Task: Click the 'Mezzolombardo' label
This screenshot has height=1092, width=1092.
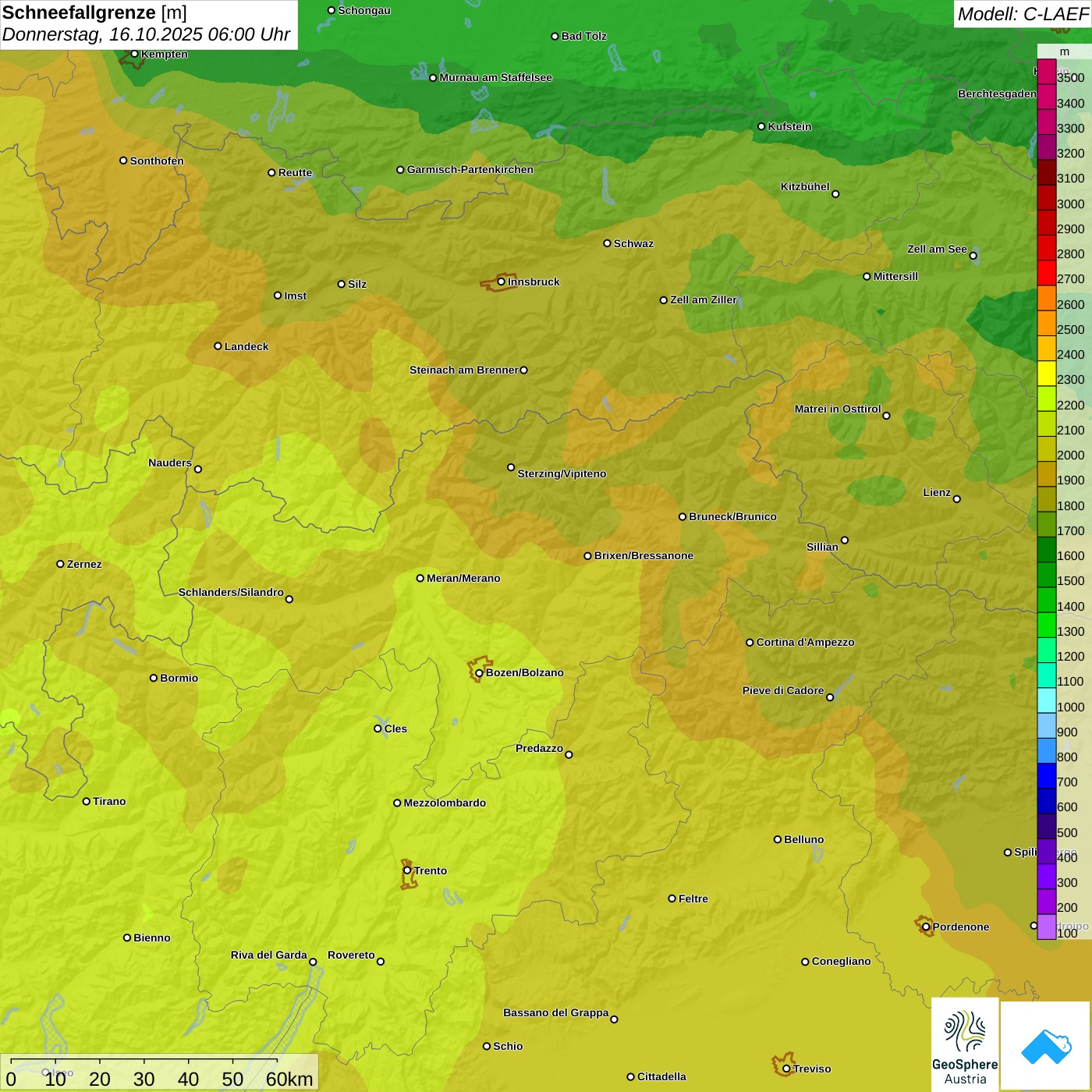Action: 445,803
